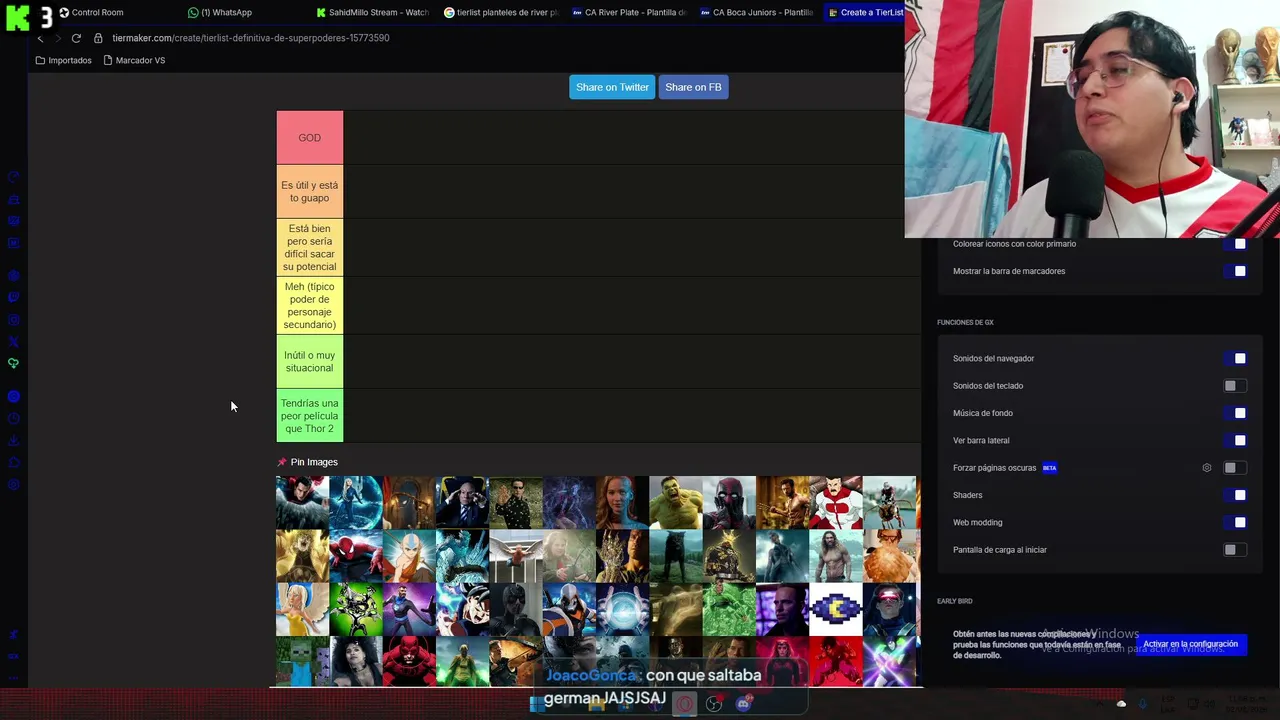Click Activar en la configuración button

(x=1190, y=645)
